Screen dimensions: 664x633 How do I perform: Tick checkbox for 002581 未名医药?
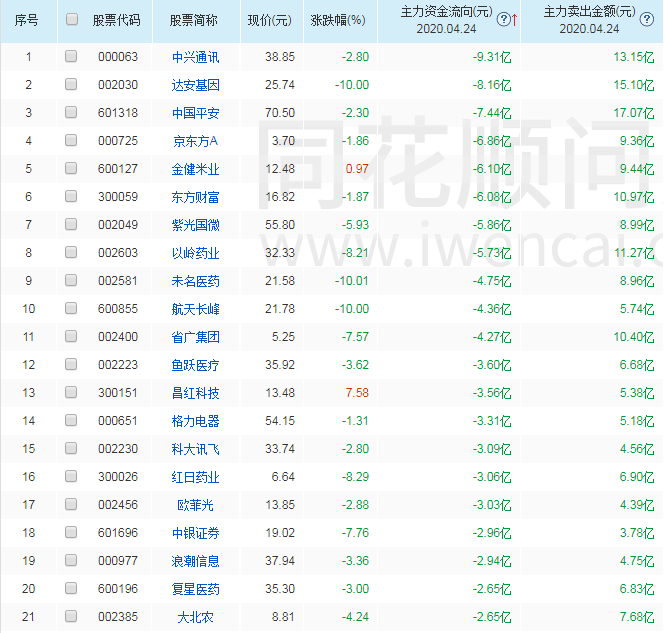pos(71,280)
